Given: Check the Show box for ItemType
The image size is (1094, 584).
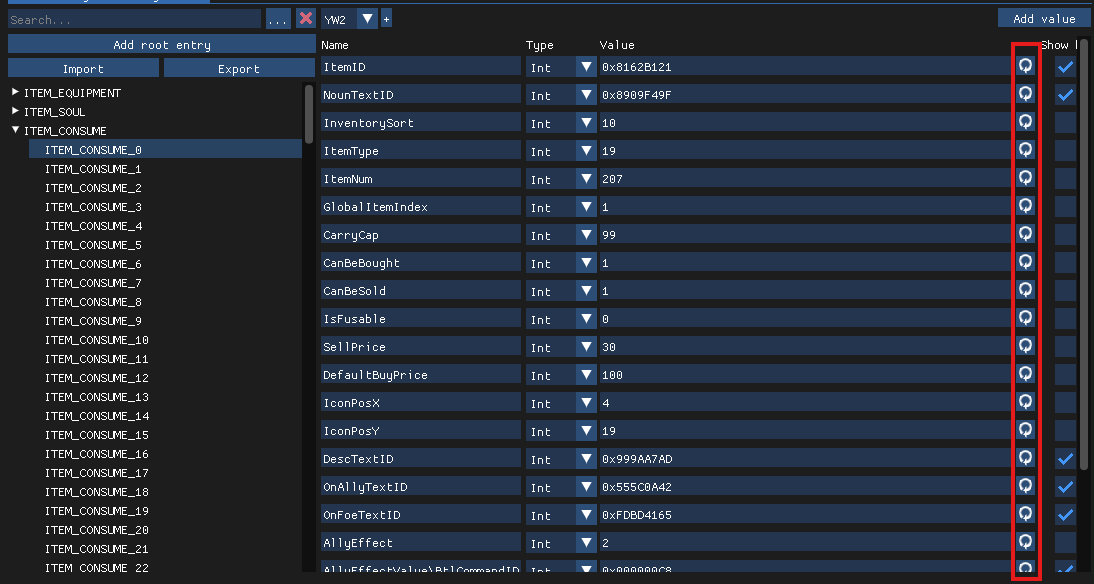Looking at the screenshot, I should (1065, 150).
